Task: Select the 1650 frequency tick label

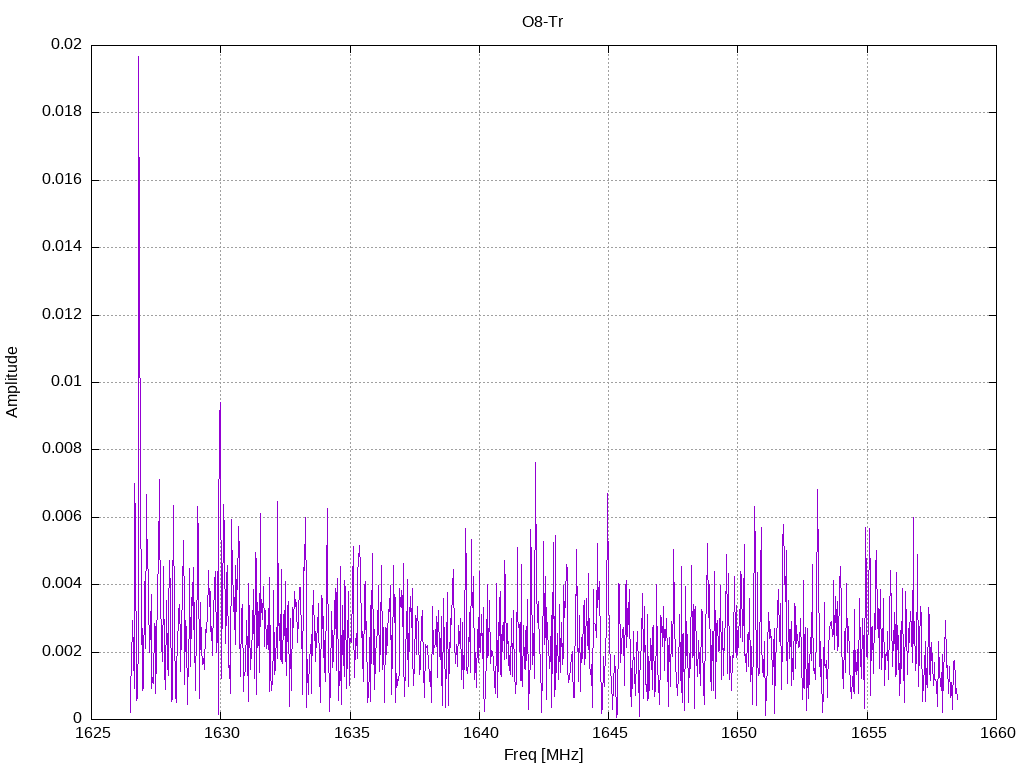Action: point(737,734)
